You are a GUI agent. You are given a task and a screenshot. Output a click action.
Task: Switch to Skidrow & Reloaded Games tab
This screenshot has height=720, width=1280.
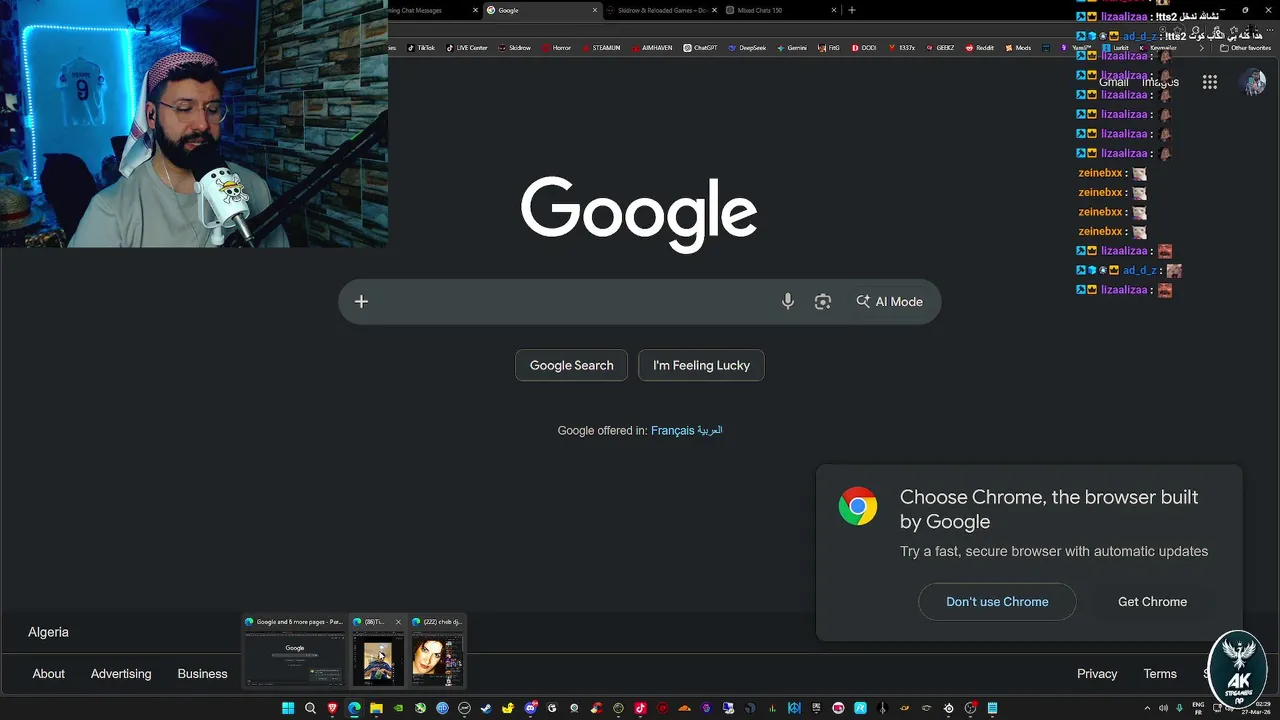[x=660, y=10]
